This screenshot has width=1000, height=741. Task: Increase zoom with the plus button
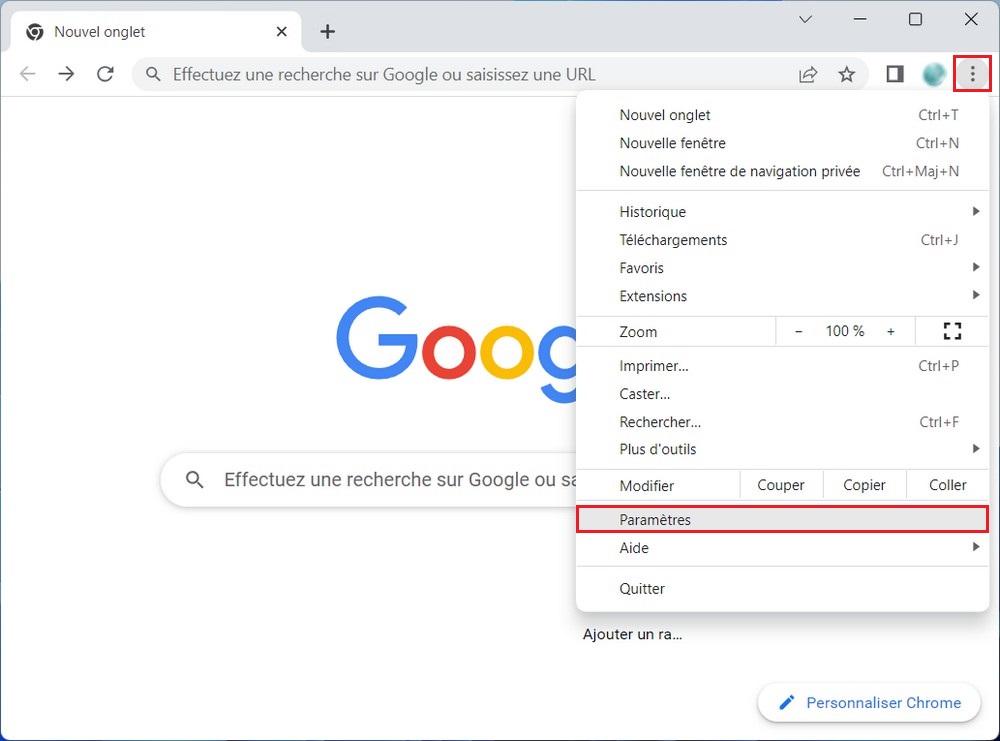[890, 332]
